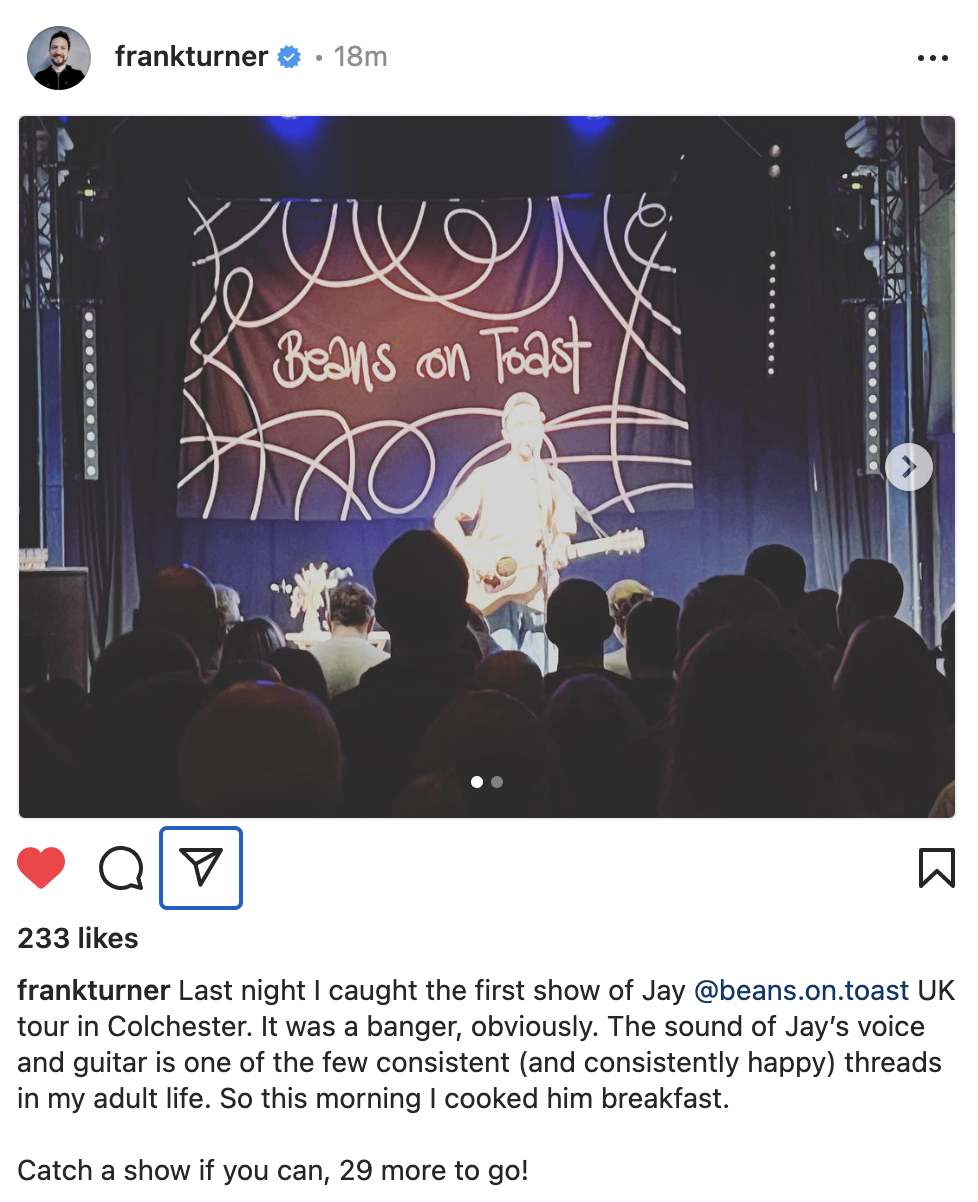This screenshot has width=978, height=1202.
Task: Open the three-dot more options menu
Action: [x=932, y=59]
